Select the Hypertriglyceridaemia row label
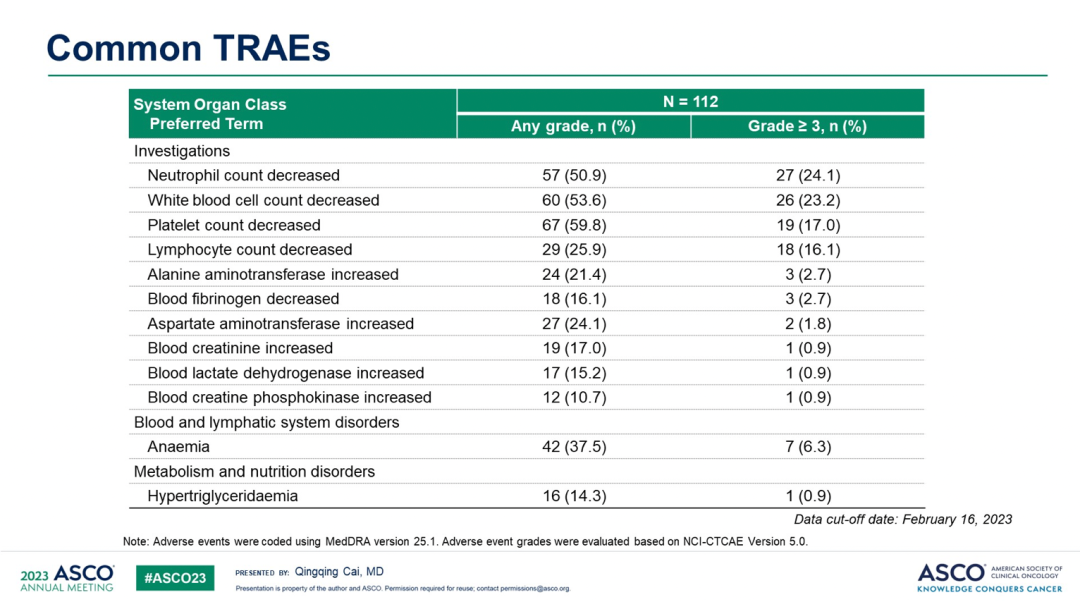1080x602 pixels. (222, 496)
